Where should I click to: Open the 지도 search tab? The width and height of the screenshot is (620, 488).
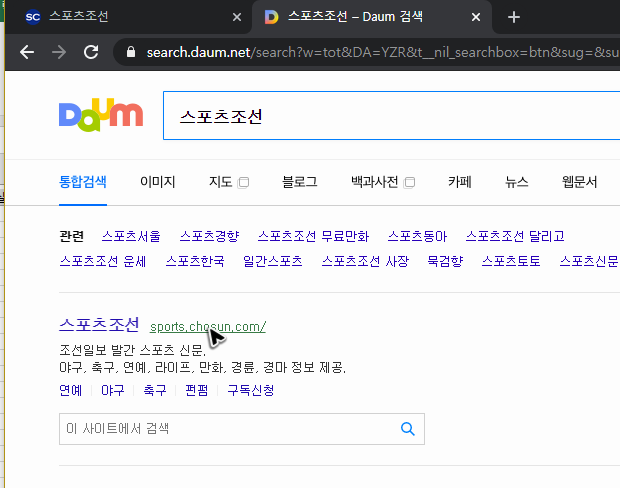(220, 182)
